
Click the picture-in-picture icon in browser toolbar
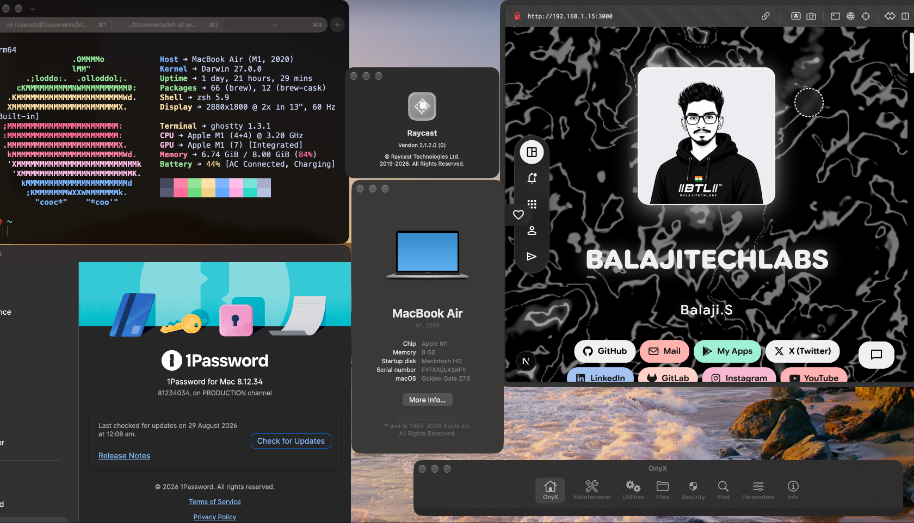(796, 16)
